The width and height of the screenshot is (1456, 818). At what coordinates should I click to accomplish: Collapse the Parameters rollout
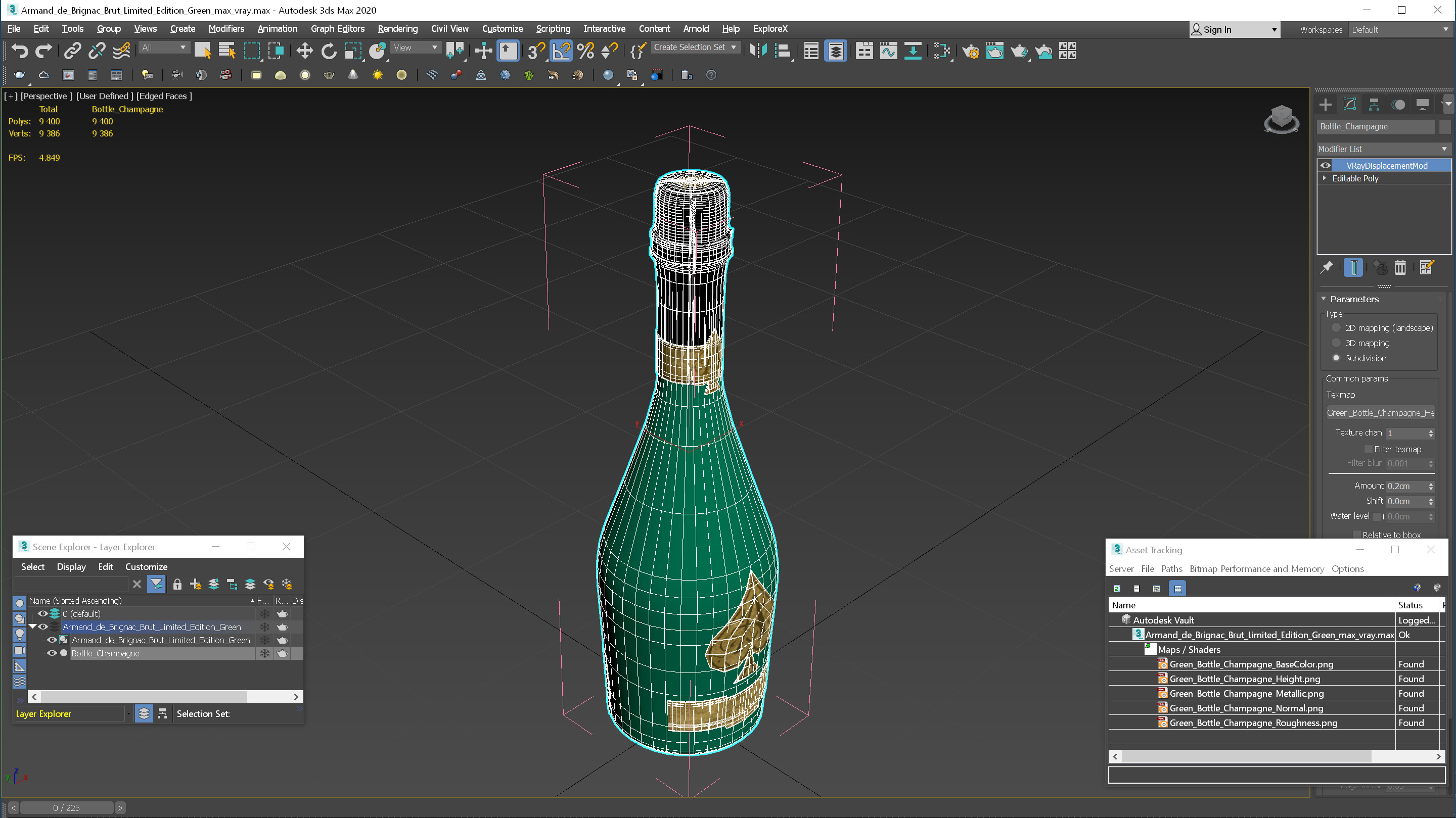tap(1324, 299)
